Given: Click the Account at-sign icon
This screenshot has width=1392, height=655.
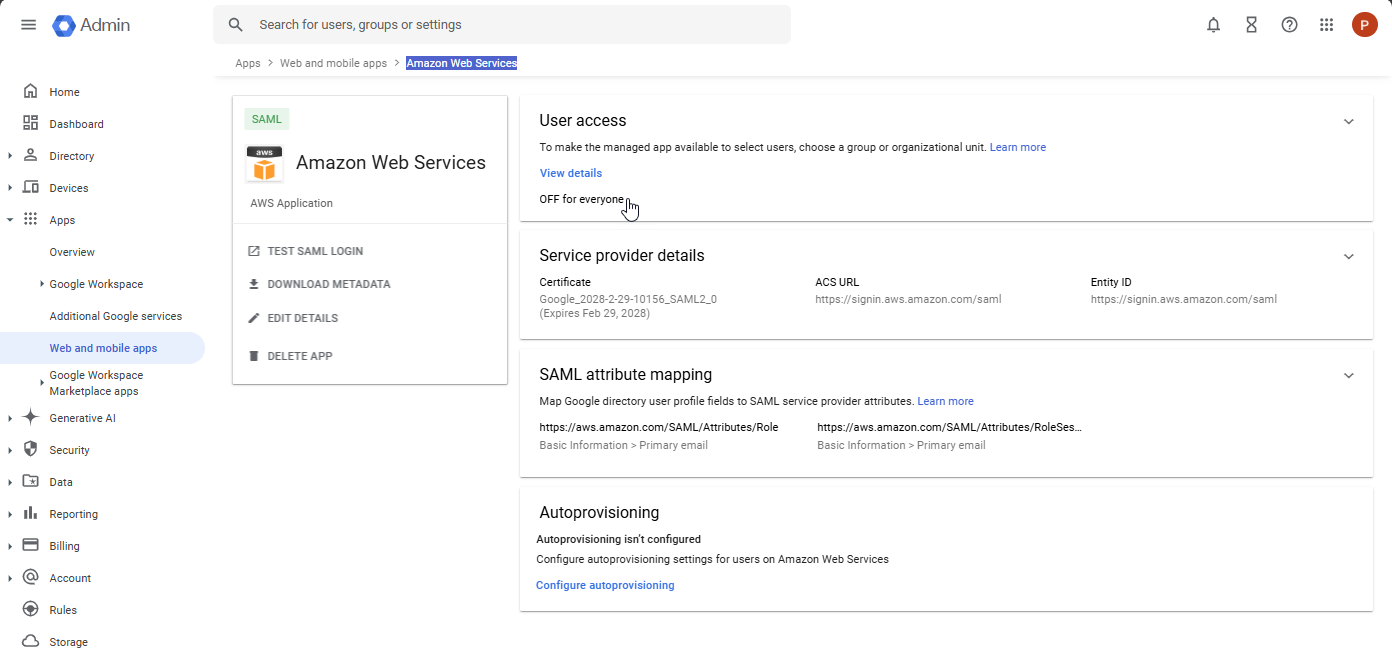Looking at the screenshot, I should [30, 577].
